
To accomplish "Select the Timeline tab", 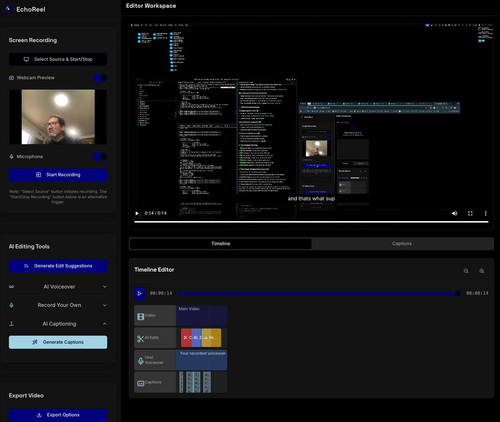I will pos(220,244).
